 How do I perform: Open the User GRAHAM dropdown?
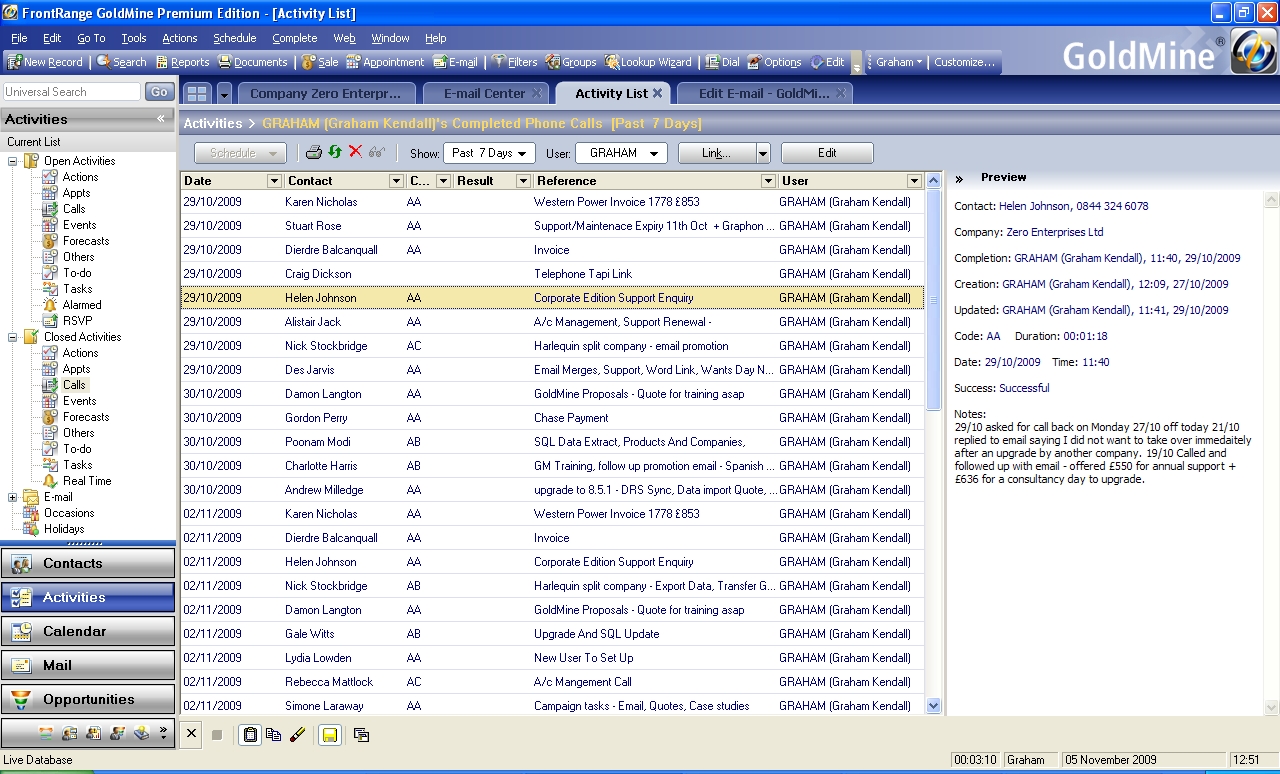click(621, 153)
